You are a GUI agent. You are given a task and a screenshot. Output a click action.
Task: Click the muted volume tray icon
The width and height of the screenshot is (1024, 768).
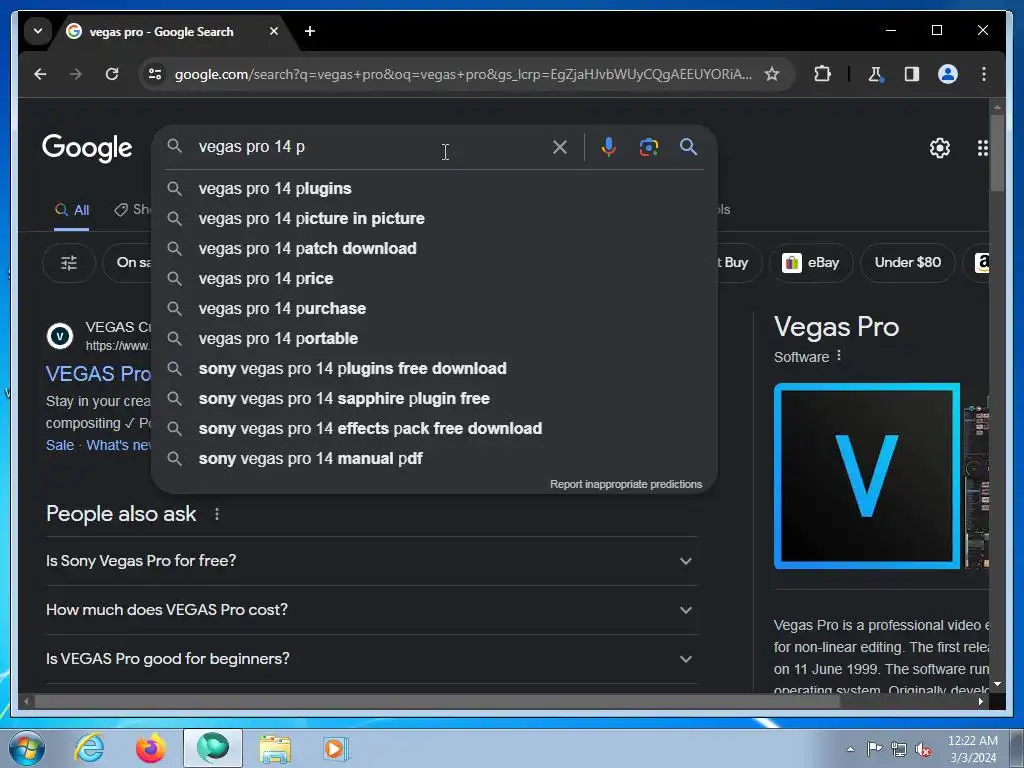923,750
